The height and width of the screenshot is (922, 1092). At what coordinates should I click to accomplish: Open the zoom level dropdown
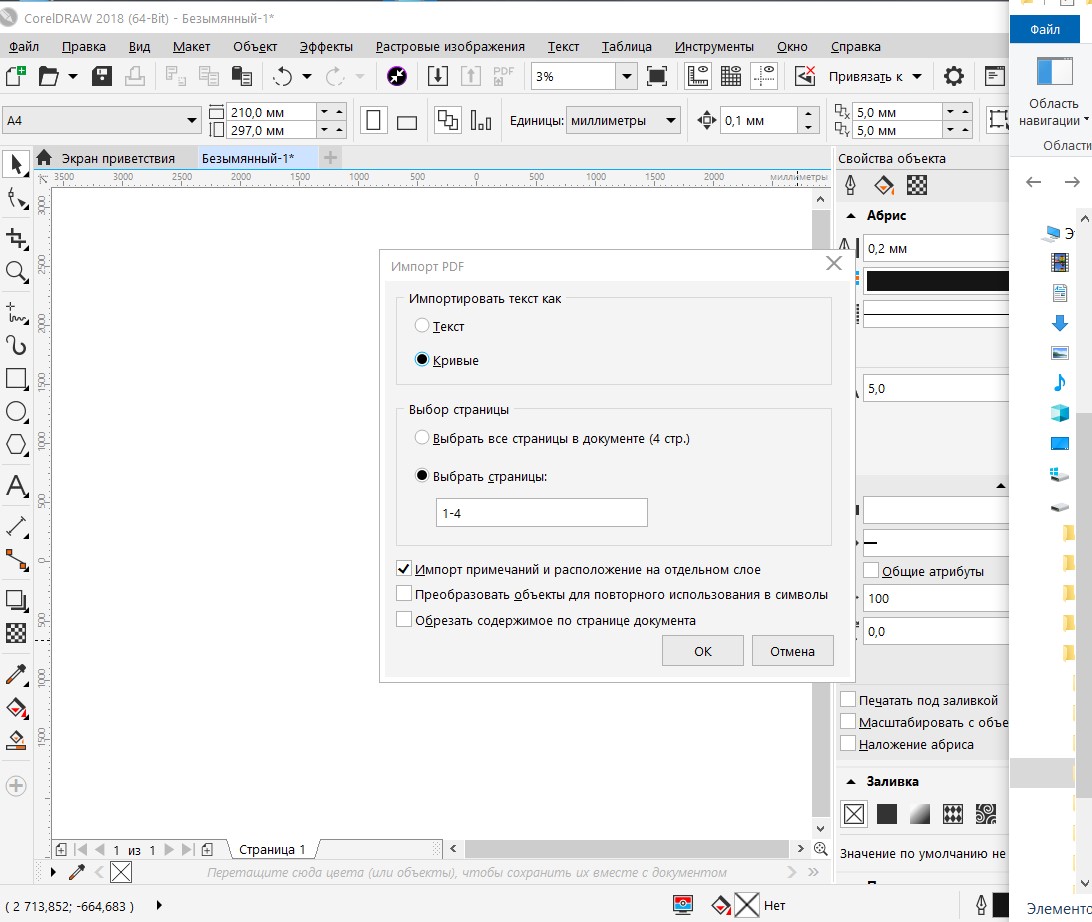(x=626, y=76)
